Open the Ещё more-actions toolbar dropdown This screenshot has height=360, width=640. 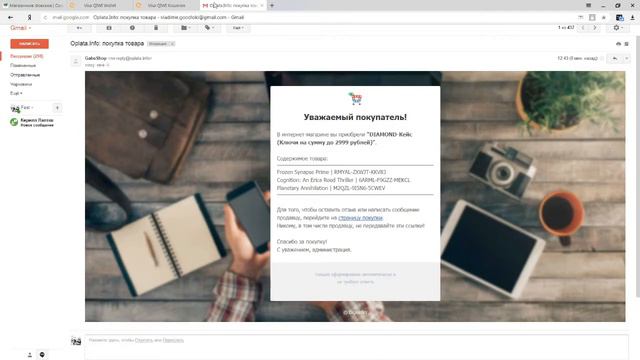(x=238, y=28)
